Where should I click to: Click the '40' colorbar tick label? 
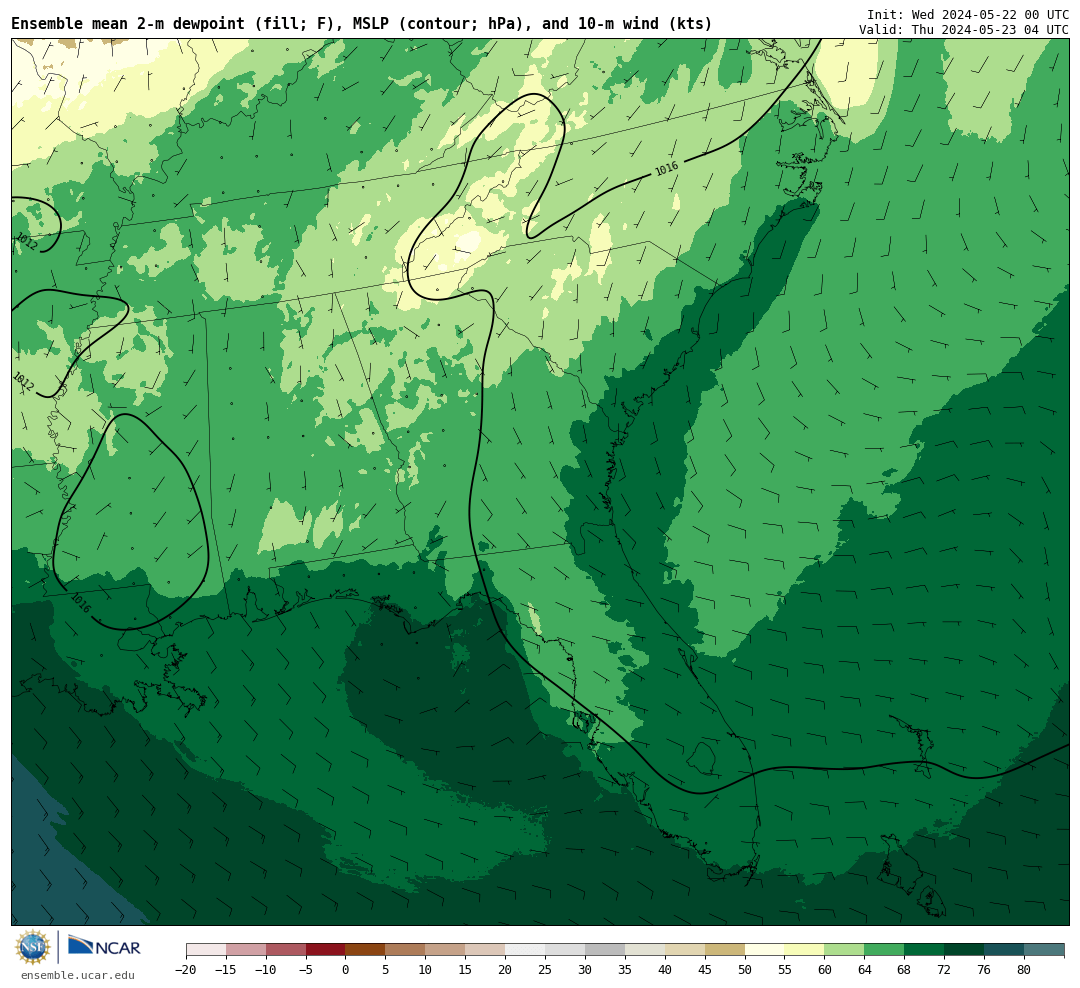(665, 970)
